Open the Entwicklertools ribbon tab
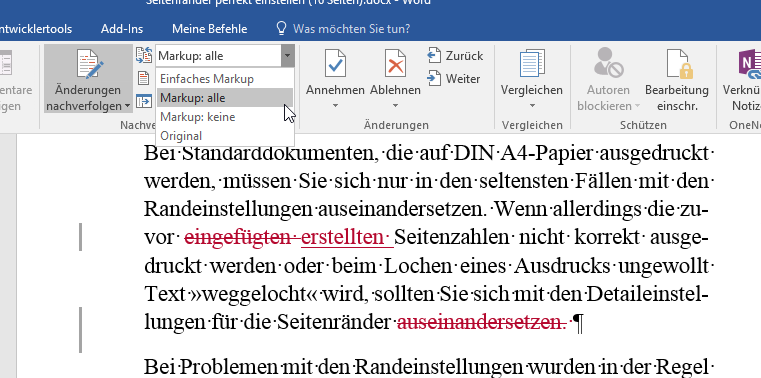The width and height of the screenshot is (761, 378). click(36, 29)
